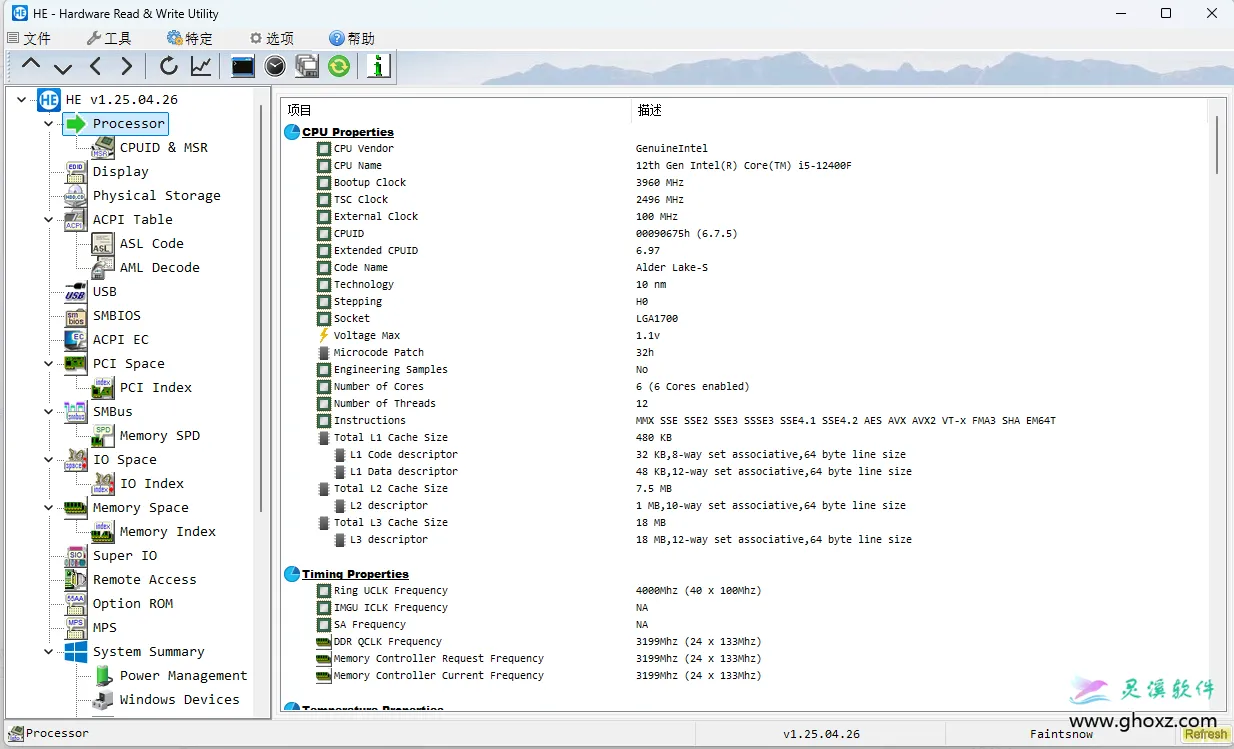The width and height of the screenshot is (1234, 749).
Task: Select the Memory SPD icon
Action: 103,436
